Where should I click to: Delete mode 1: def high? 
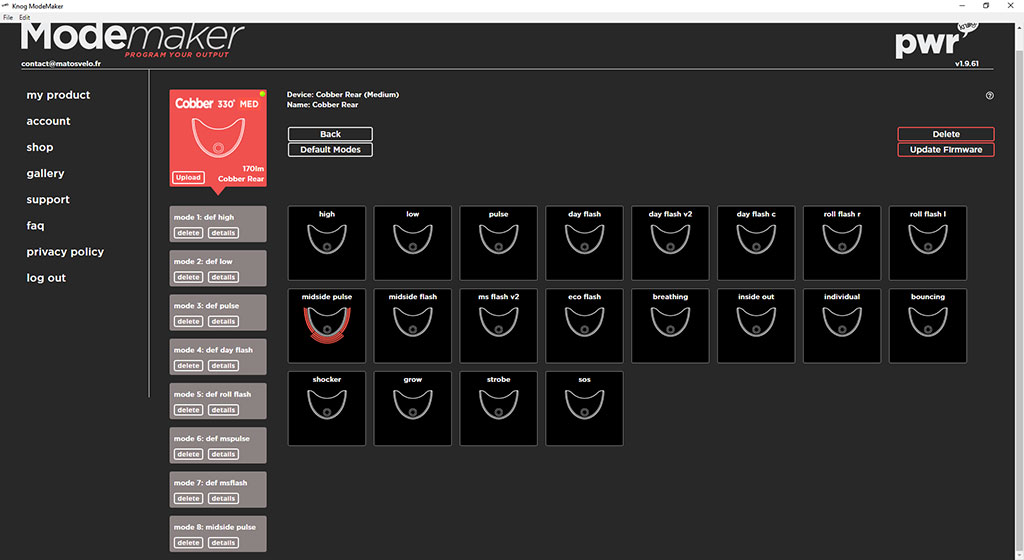coord(188,233)
